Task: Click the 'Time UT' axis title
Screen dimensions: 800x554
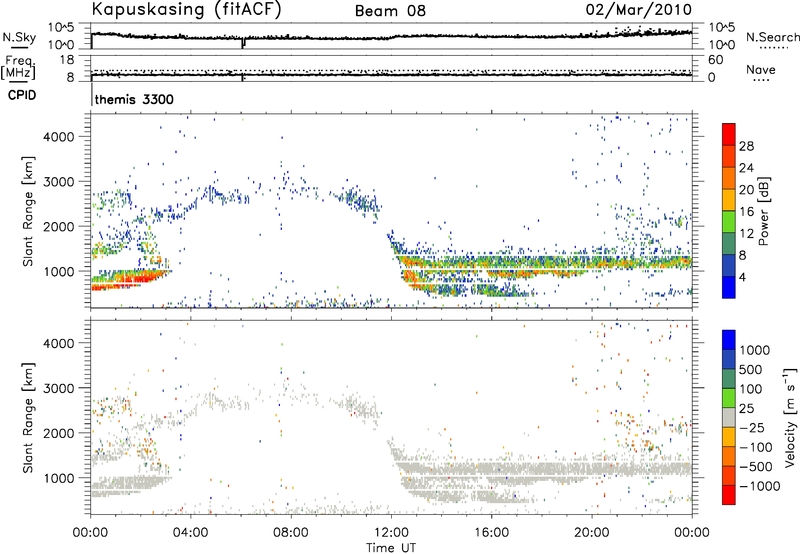Action: click(391, 548)
